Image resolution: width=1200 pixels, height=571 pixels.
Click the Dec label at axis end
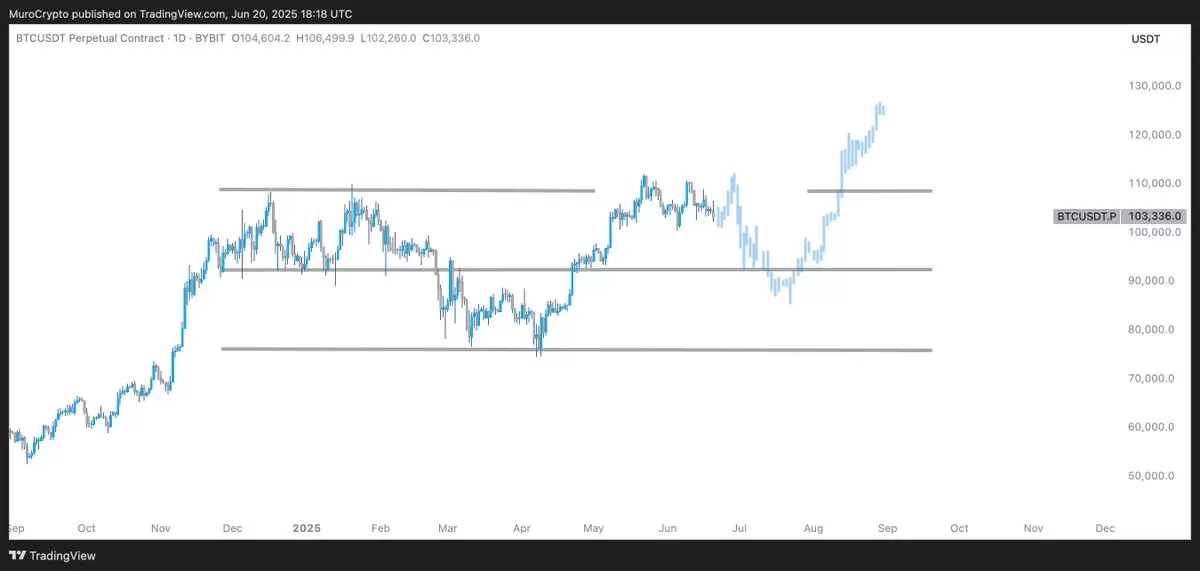tap(1105, 527)
